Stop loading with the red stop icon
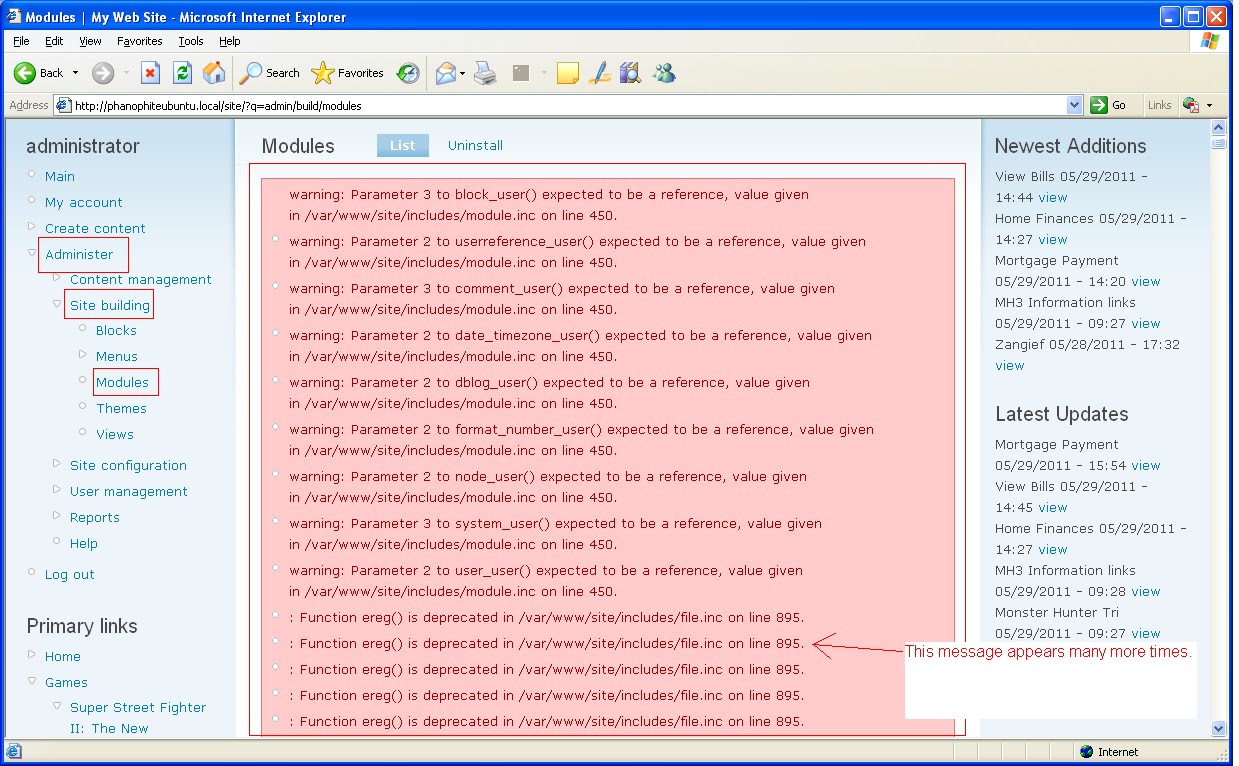 pyautogui.click(x=152, y=72)
